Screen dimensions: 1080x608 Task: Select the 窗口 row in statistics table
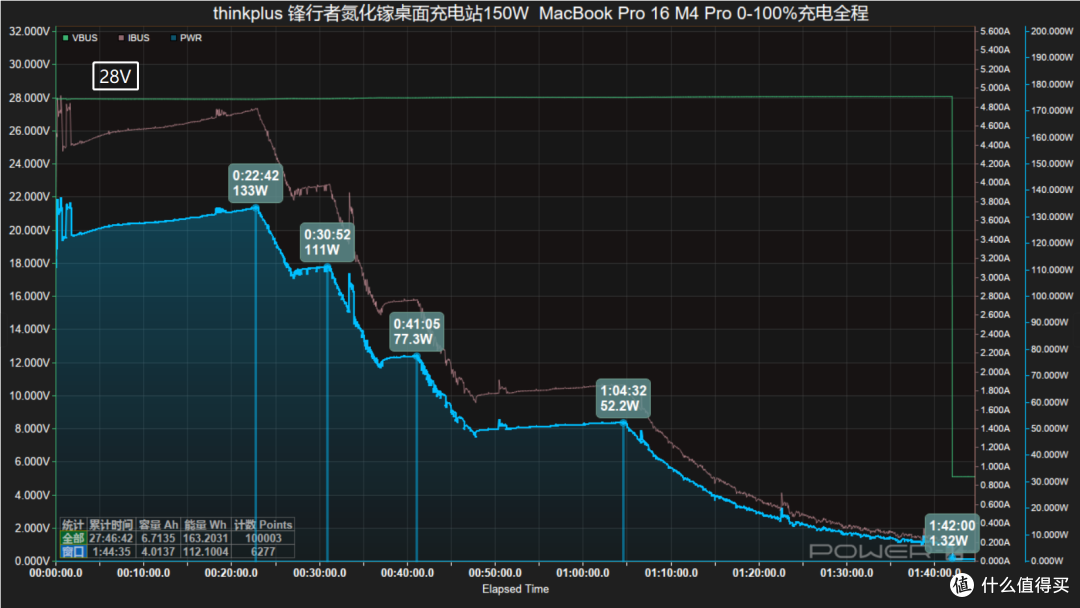coord(73,552)
